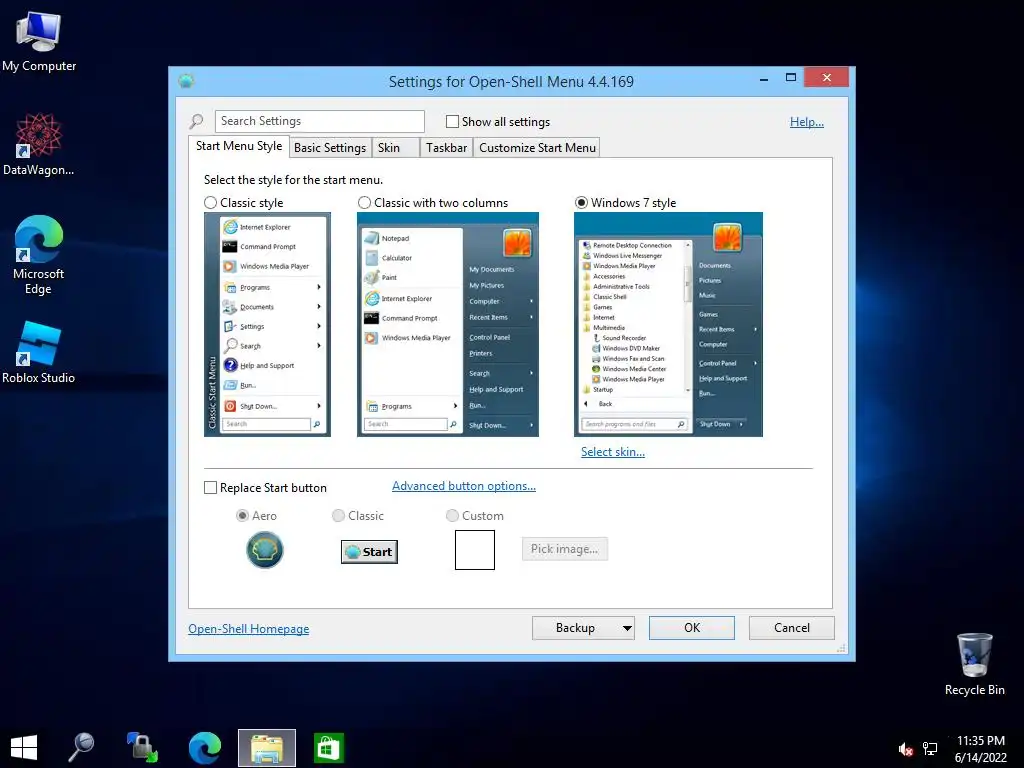Open the DataWagon desktop shortcut

point(39,144)
